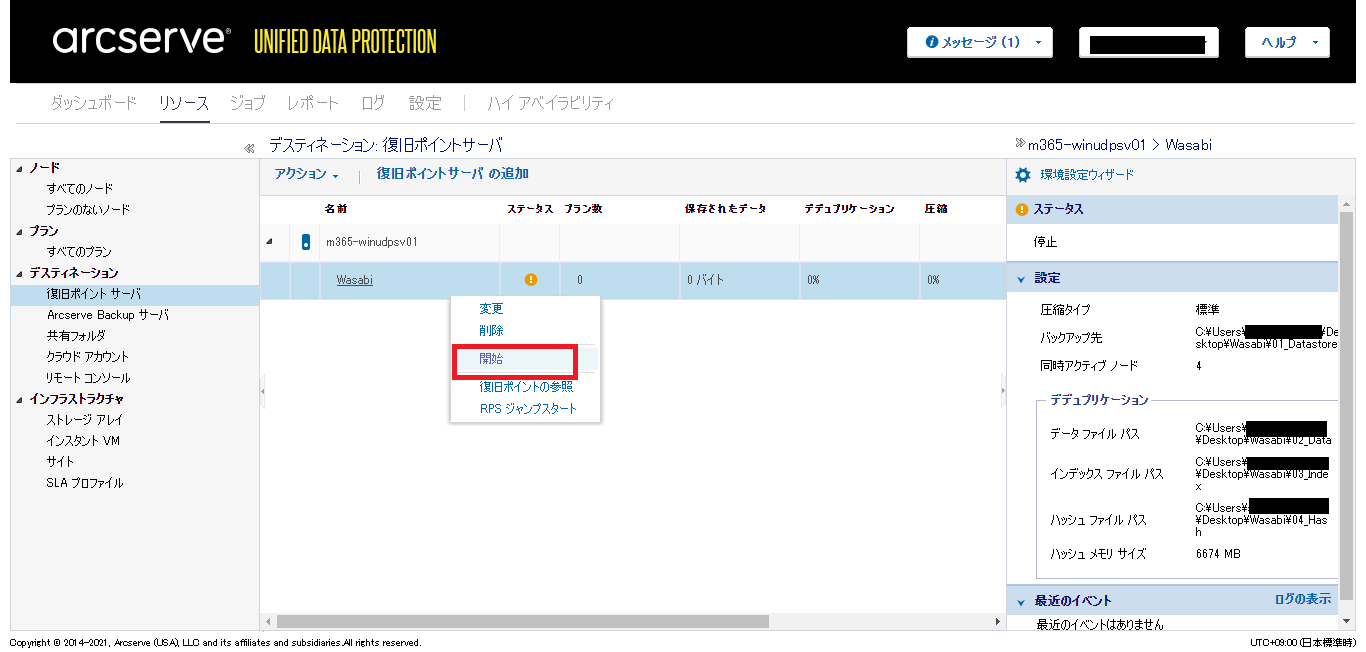Select すべてのプラン in the tree

tap(79, 252)
